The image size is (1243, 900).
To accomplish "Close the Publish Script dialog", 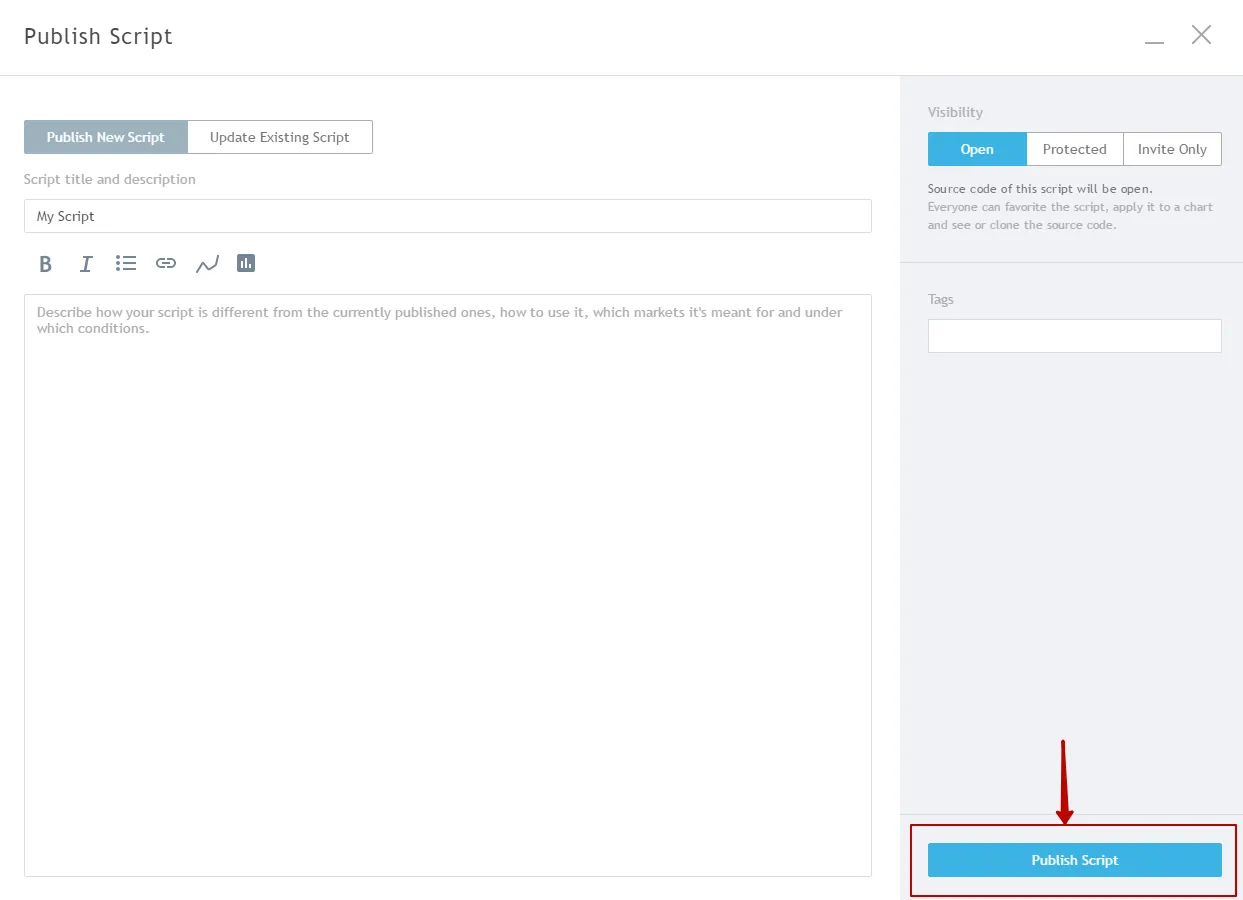I will [x=1201, y=35].
